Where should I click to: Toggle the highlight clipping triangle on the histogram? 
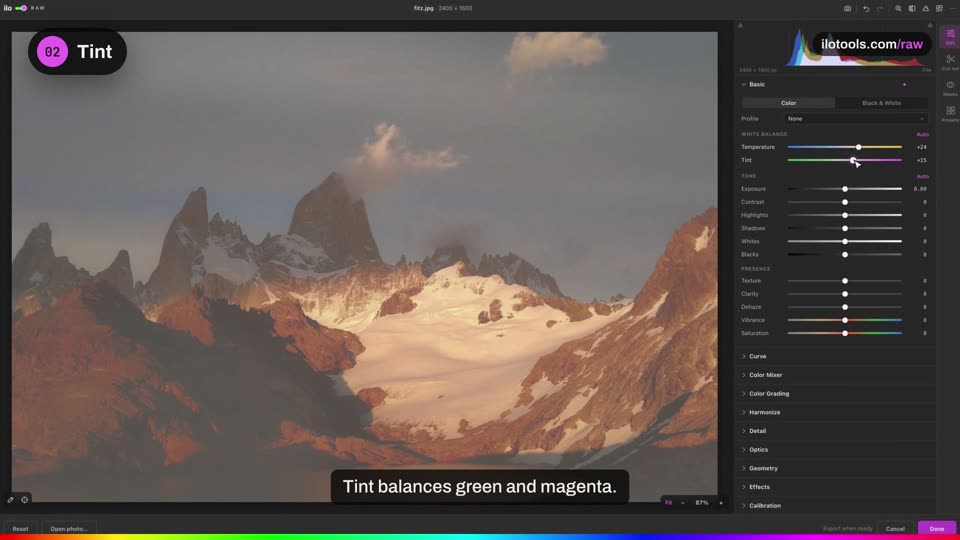(x=930, y=25)
